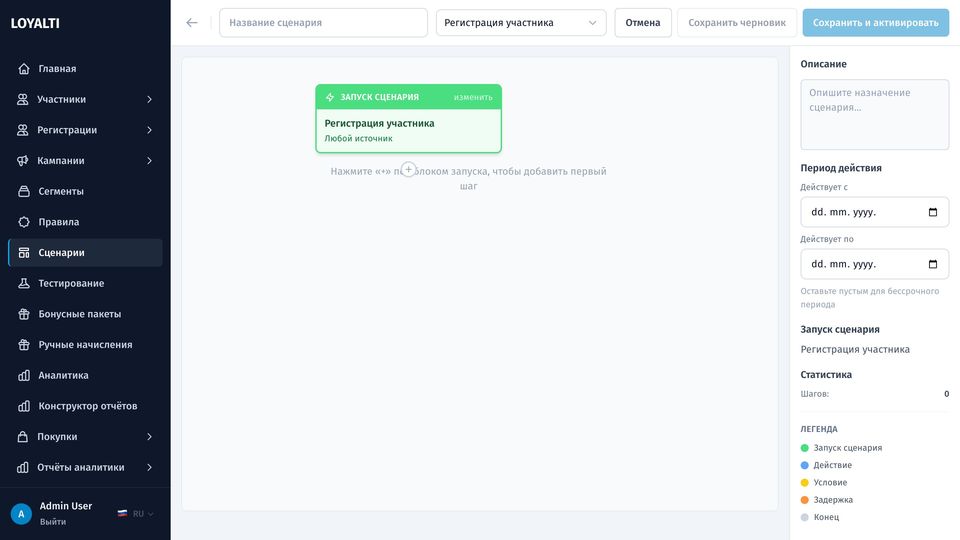The width and height of the screenshot is (960, 540).
Task: Click the Шагов: statistics label
Action: (x=814, y=394)
